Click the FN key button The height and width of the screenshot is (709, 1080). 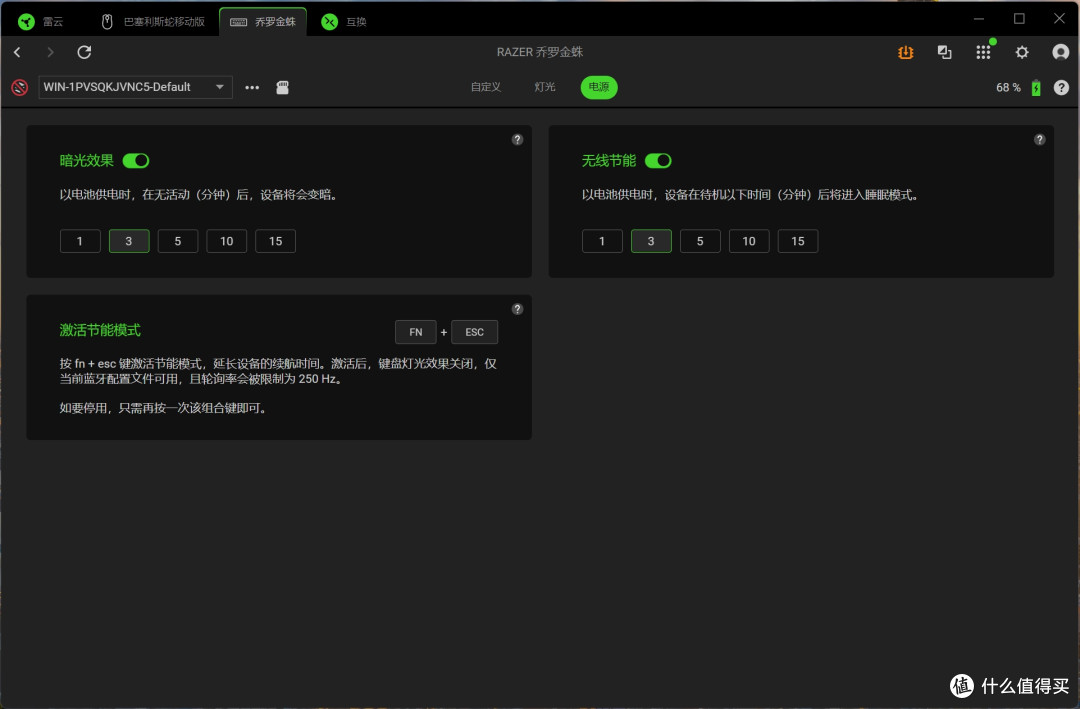click(415, 332)
